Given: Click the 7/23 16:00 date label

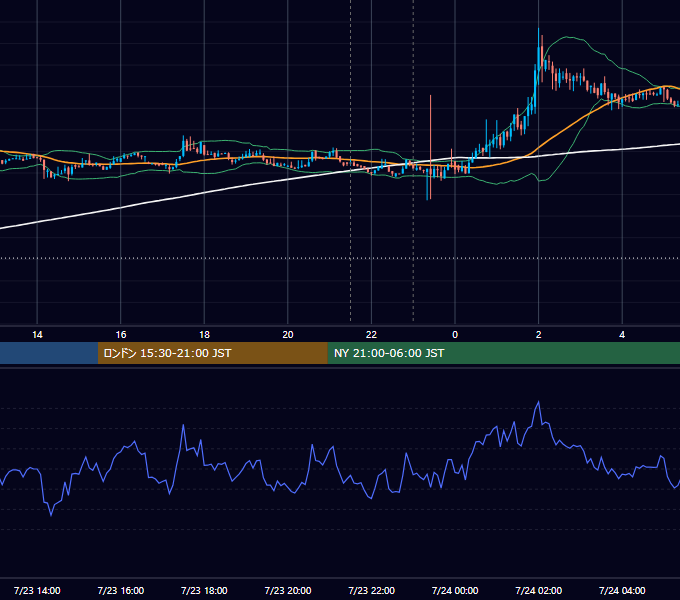Looking at the screenshot, I should pos(121,590).
